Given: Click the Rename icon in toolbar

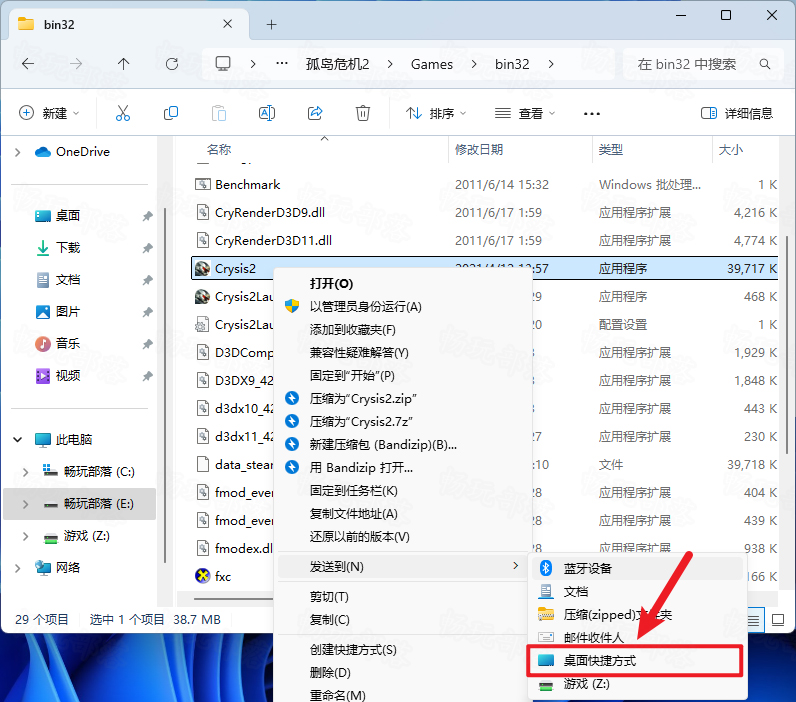Looking at the screenshot, I should (267, 113).
